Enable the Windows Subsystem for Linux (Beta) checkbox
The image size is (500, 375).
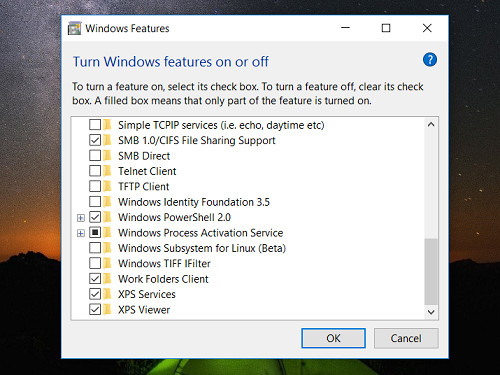(x=95, y=248)
